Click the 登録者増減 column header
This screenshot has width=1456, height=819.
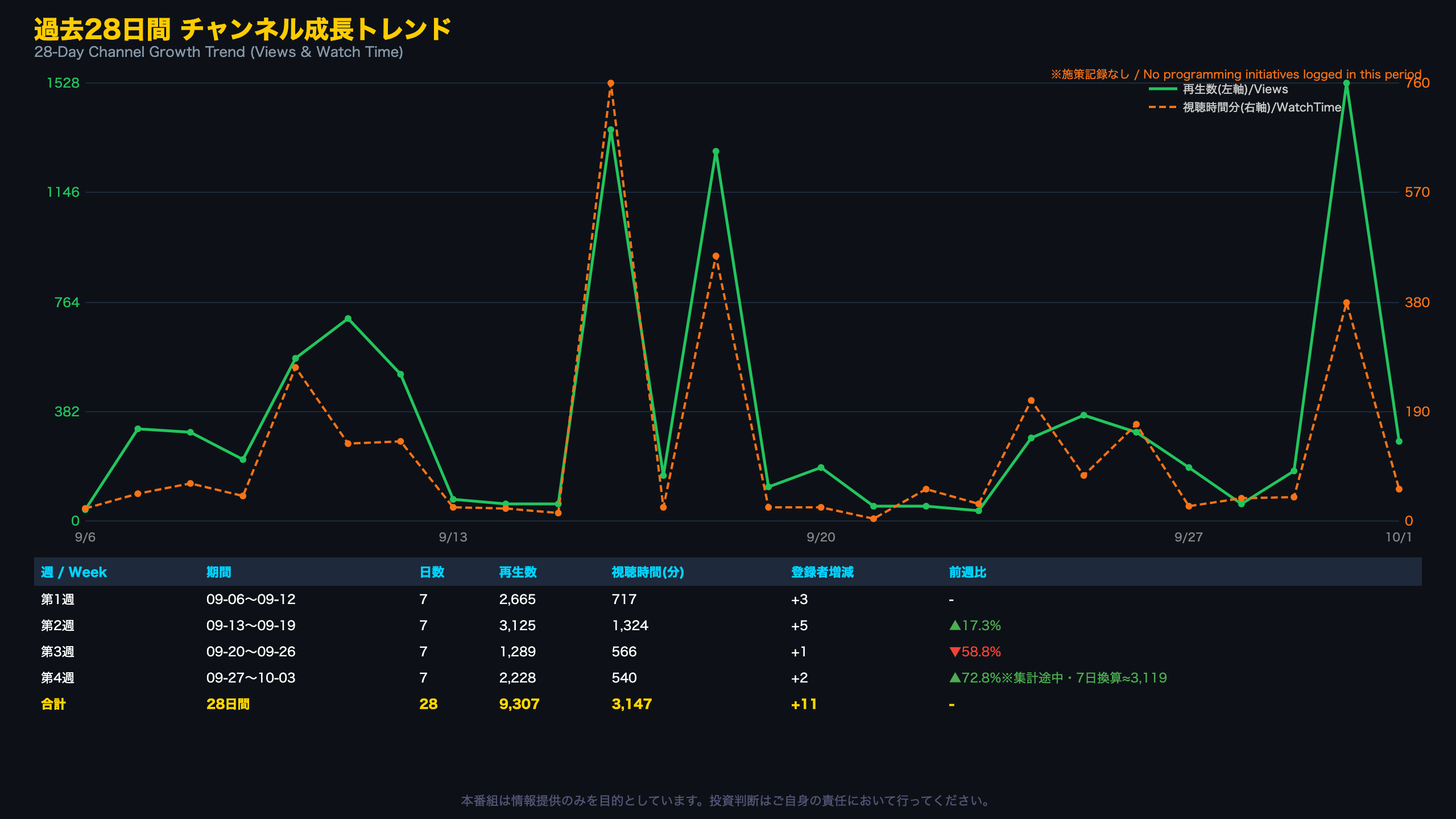tap(822, 572)
